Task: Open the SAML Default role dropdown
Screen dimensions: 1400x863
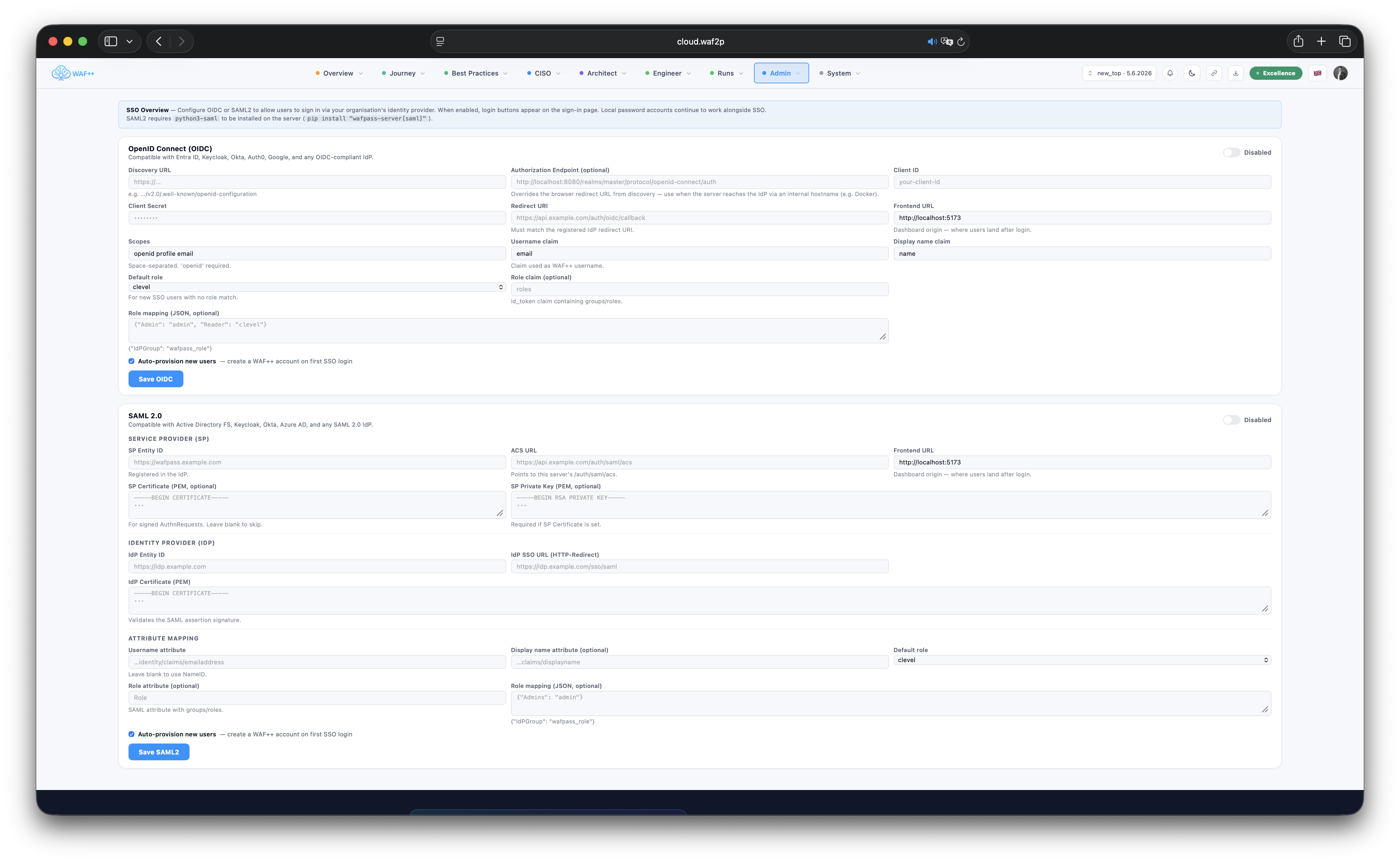Action: [1082, 660]
